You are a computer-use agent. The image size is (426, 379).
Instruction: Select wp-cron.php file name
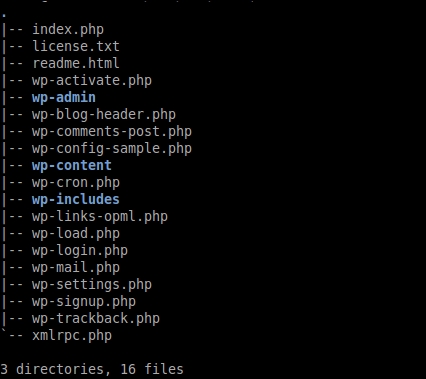coord(76,183)
